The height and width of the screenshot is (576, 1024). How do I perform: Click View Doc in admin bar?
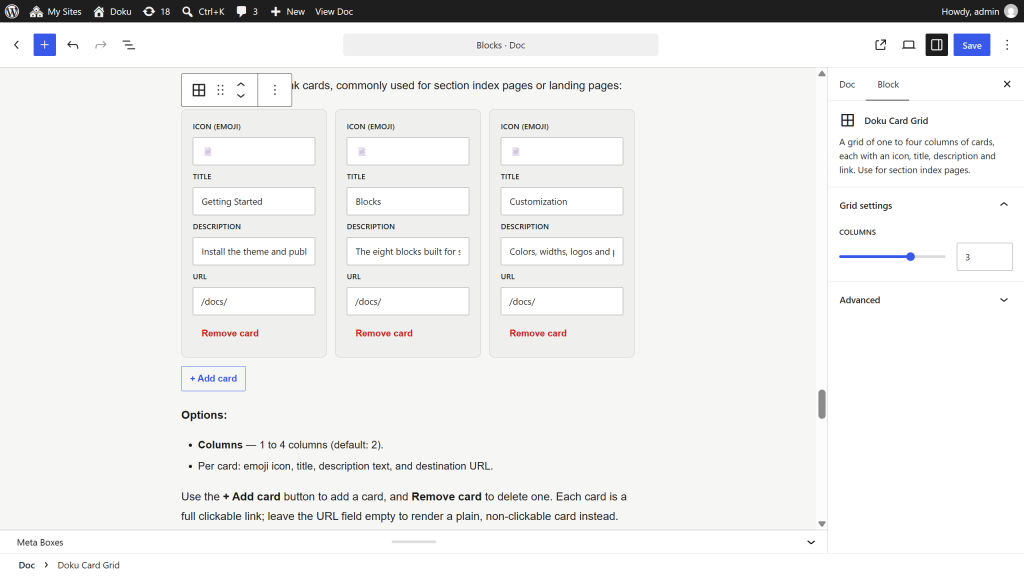334,11
